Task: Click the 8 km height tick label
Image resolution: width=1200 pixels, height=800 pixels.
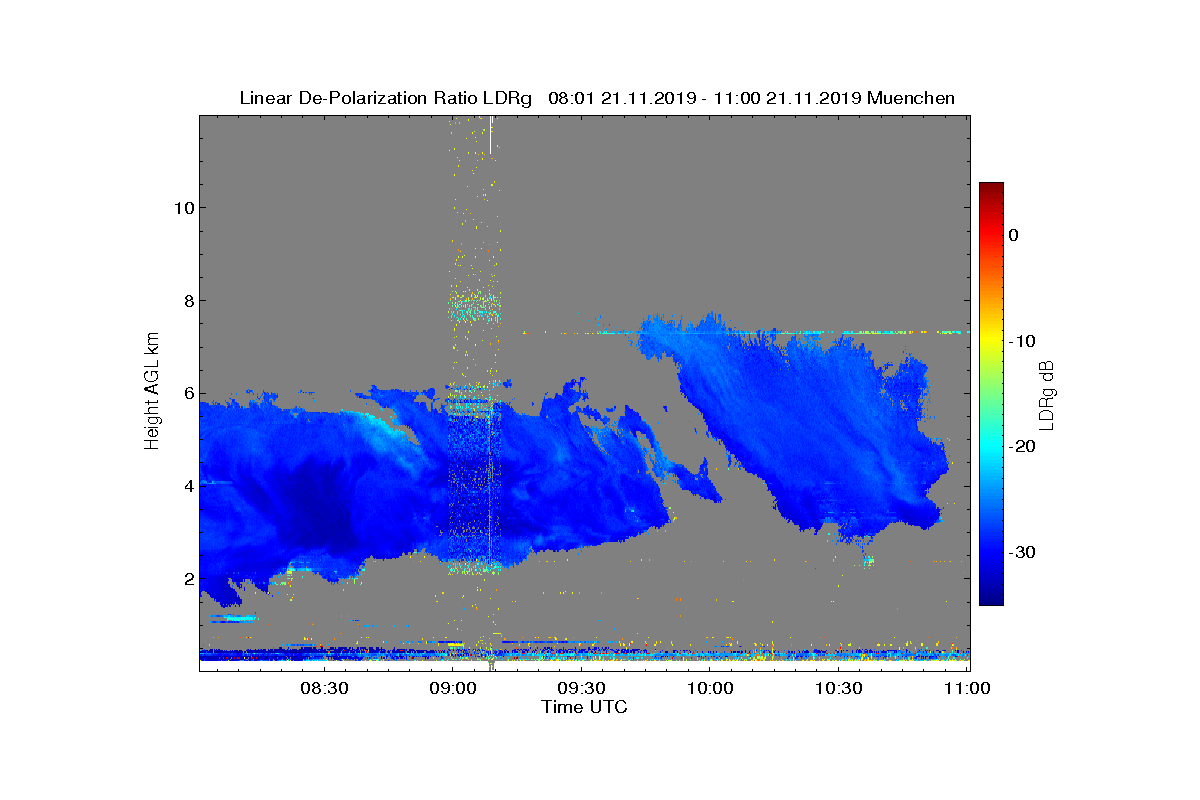Action: pyautogui.click(x=187, y=300)
